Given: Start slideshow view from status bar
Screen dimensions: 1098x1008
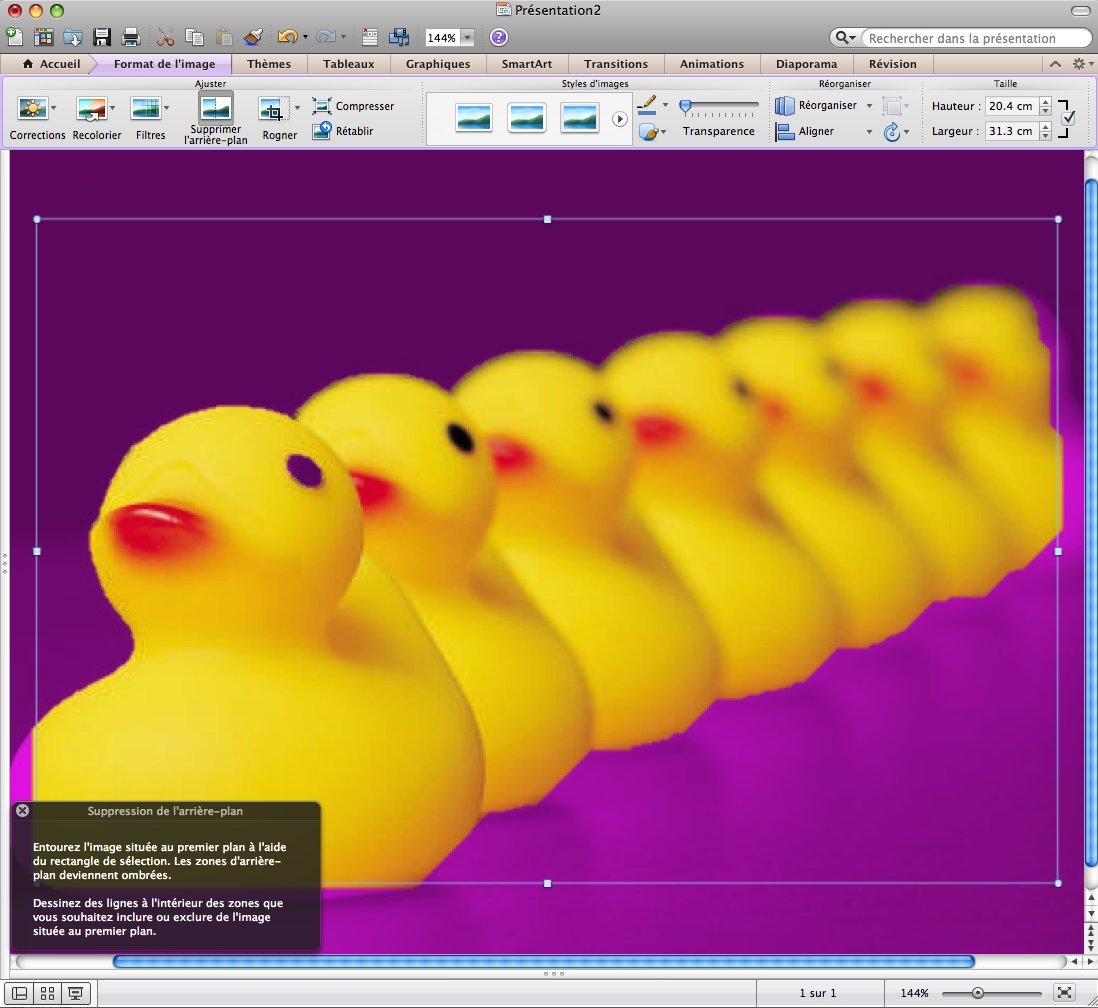Looking at the screenshot, I should pos(76,993).
